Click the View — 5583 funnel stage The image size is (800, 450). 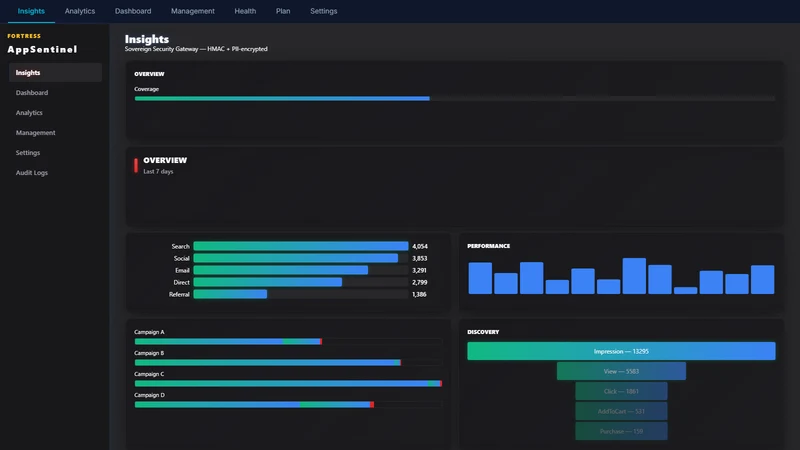pos(621,371)
